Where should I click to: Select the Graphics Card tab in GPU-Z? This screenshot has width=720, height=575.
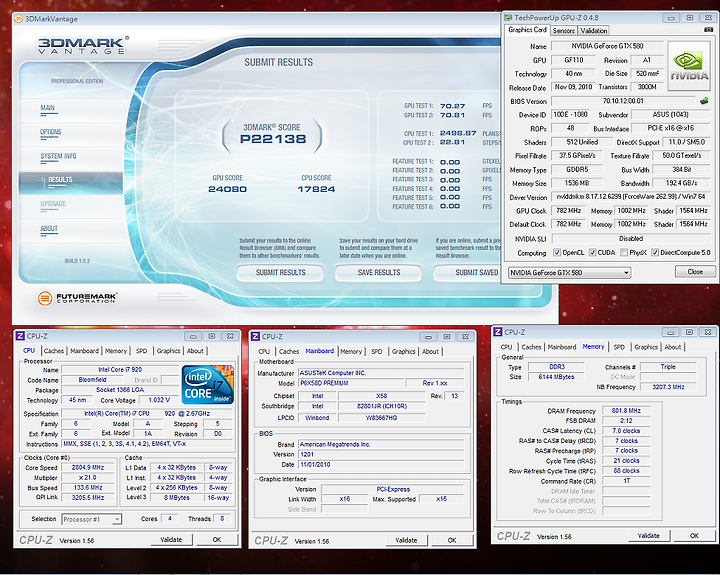click(528, 30)
